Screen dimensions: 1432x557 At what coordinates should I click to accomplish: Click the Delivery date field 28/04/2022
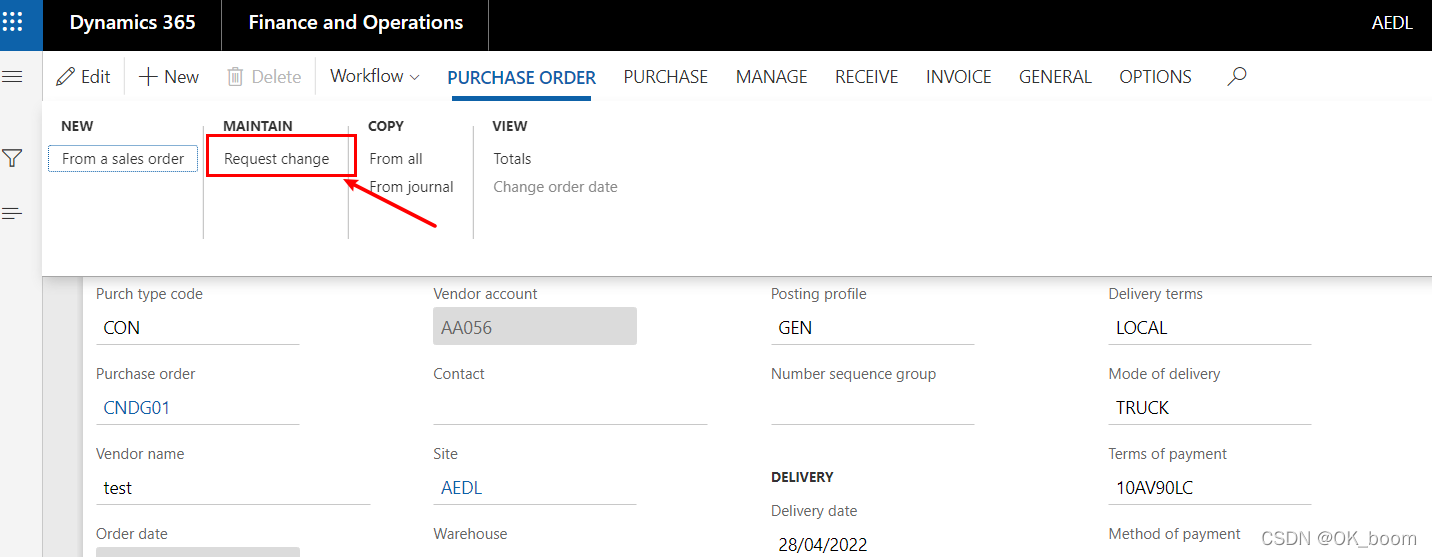click(872, 545)
